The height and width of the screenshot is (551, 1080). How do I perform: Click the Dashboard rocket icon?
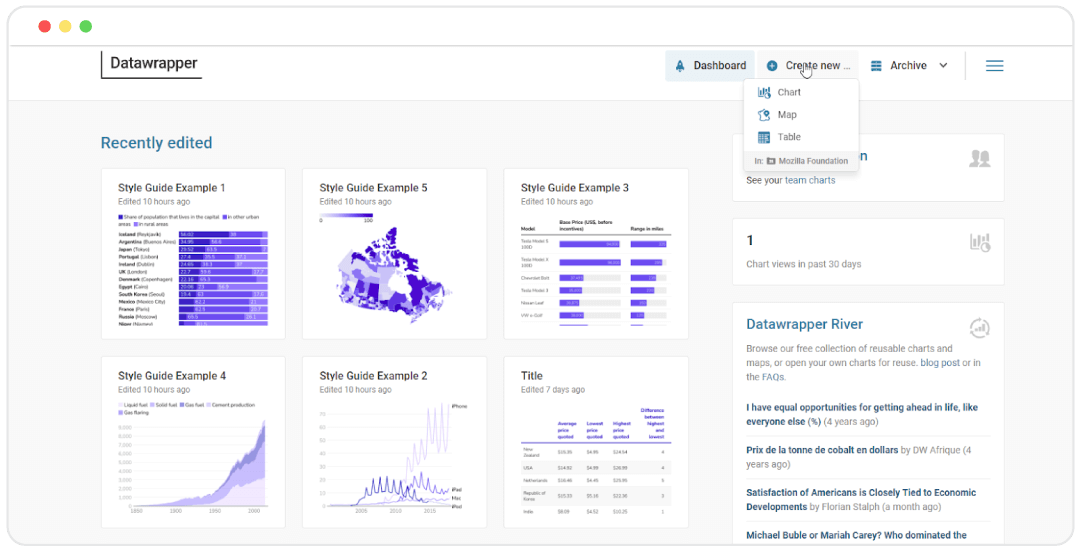pos(680,66)
